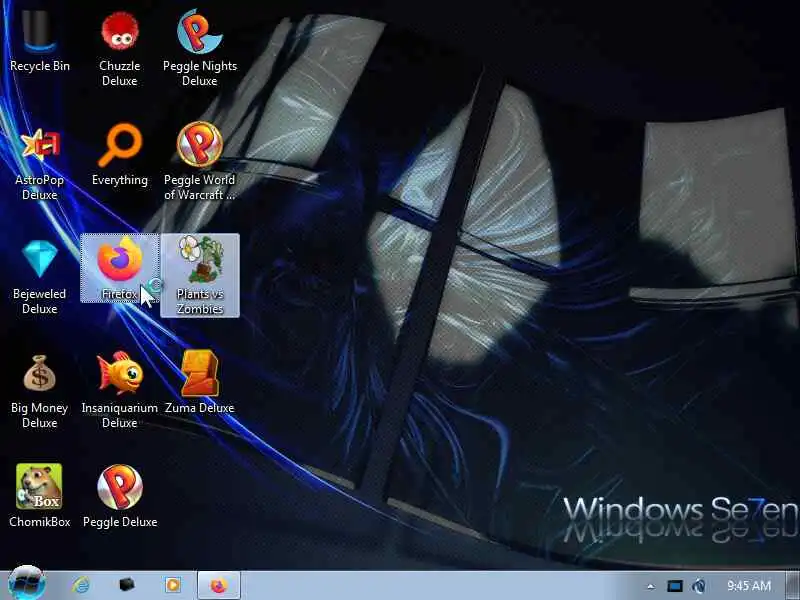Open Windows Media Player from taskbar

tap(173, 585)
